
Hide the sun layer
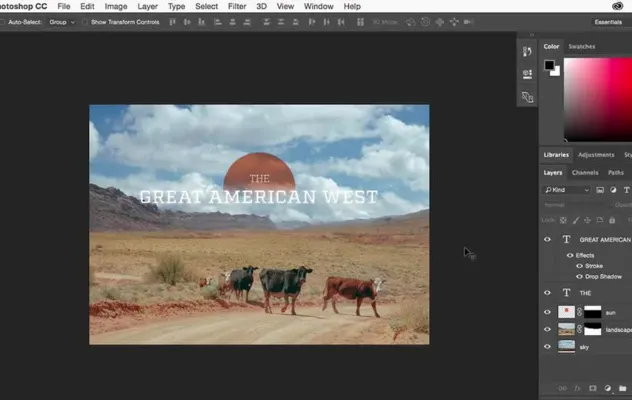tap(547, 312)
